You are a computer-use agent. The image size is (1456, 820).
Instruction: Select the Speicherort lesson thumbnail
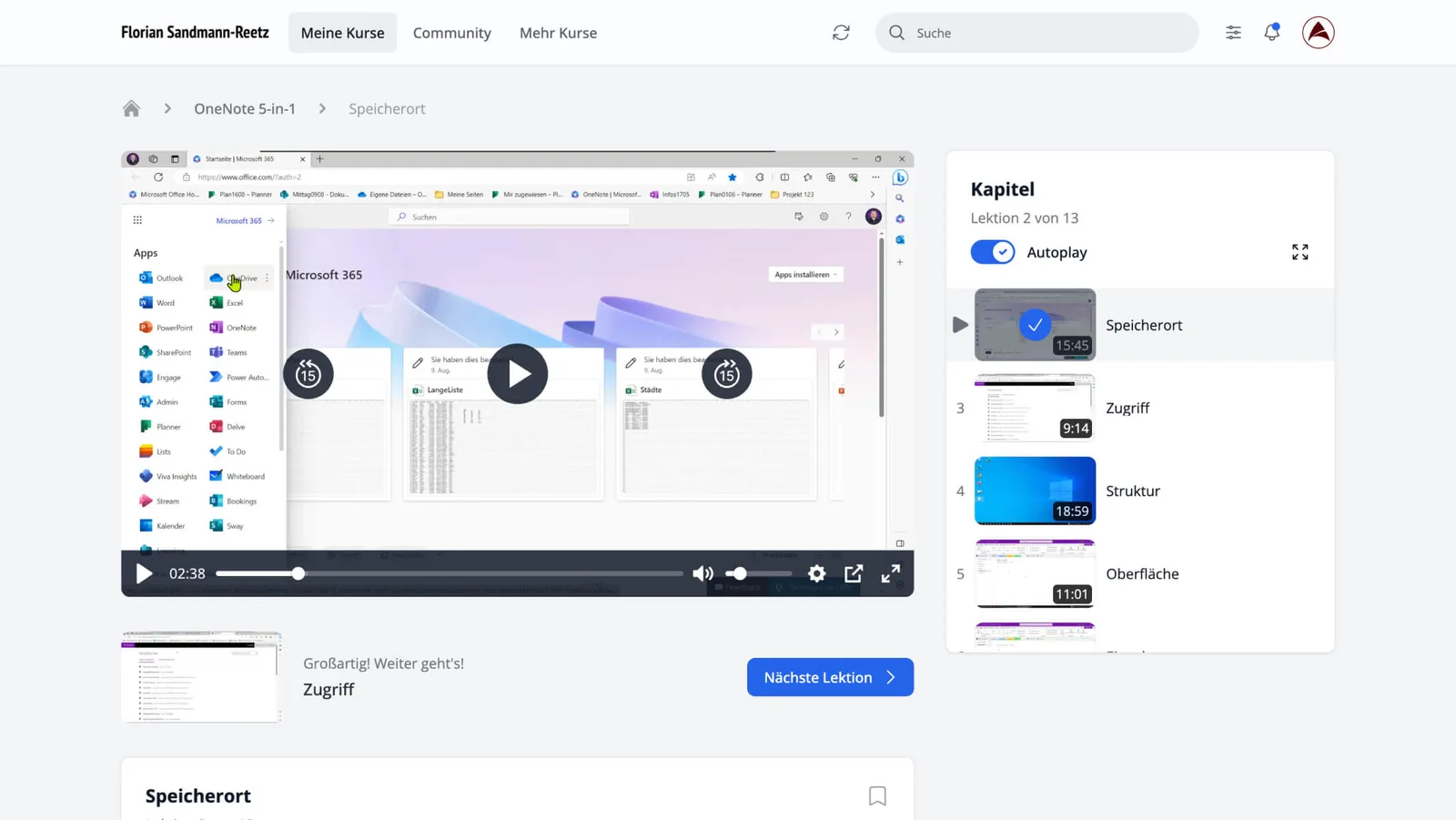pos(1035,325)
